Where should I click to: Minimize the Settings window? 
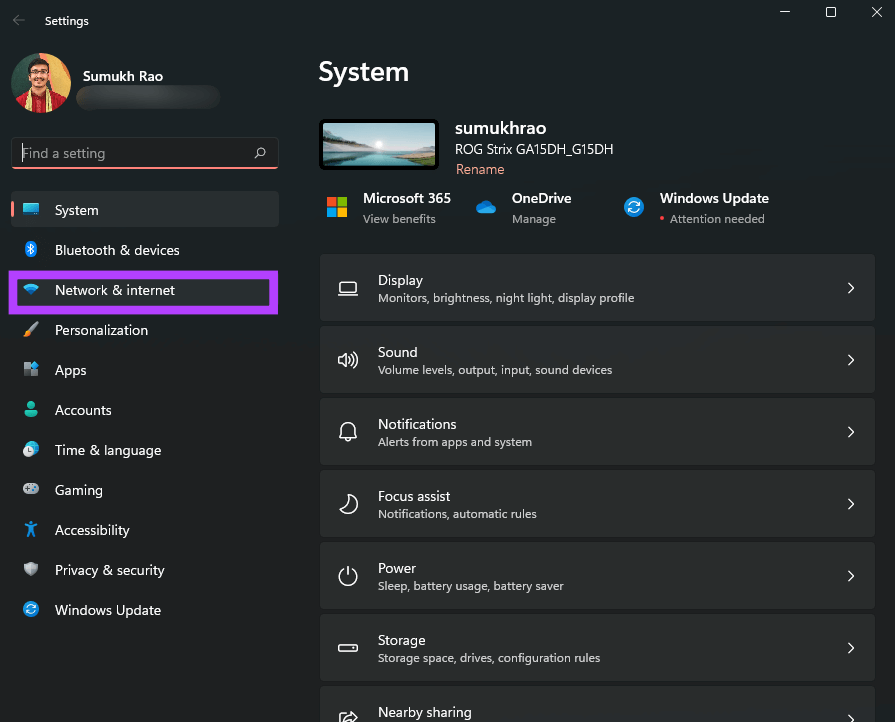point(785,12)
